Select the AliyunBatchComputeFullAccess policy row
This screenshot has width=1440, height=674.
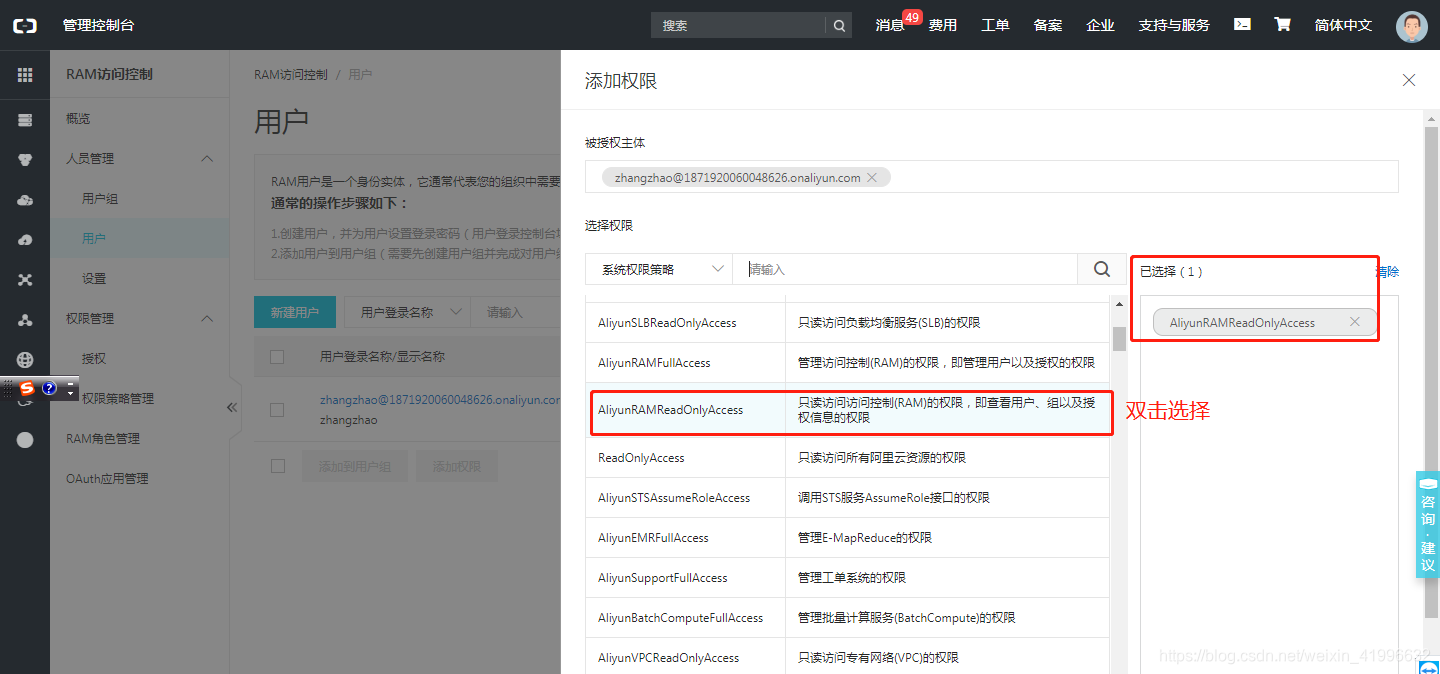(847, 617)
